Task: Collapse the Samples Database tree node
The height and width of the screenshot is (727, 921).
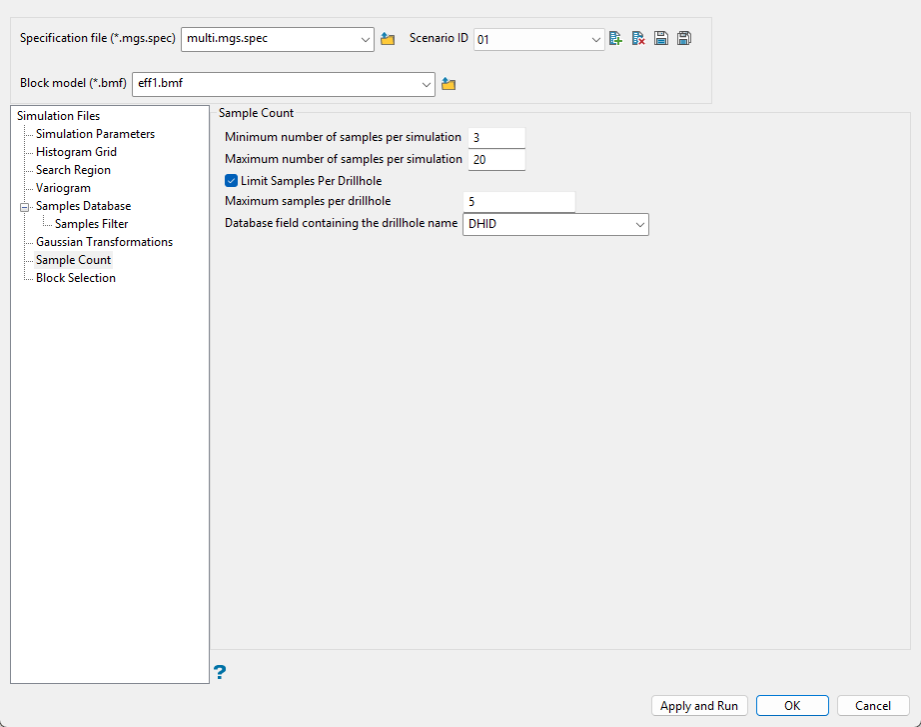Action: point(25,207)
